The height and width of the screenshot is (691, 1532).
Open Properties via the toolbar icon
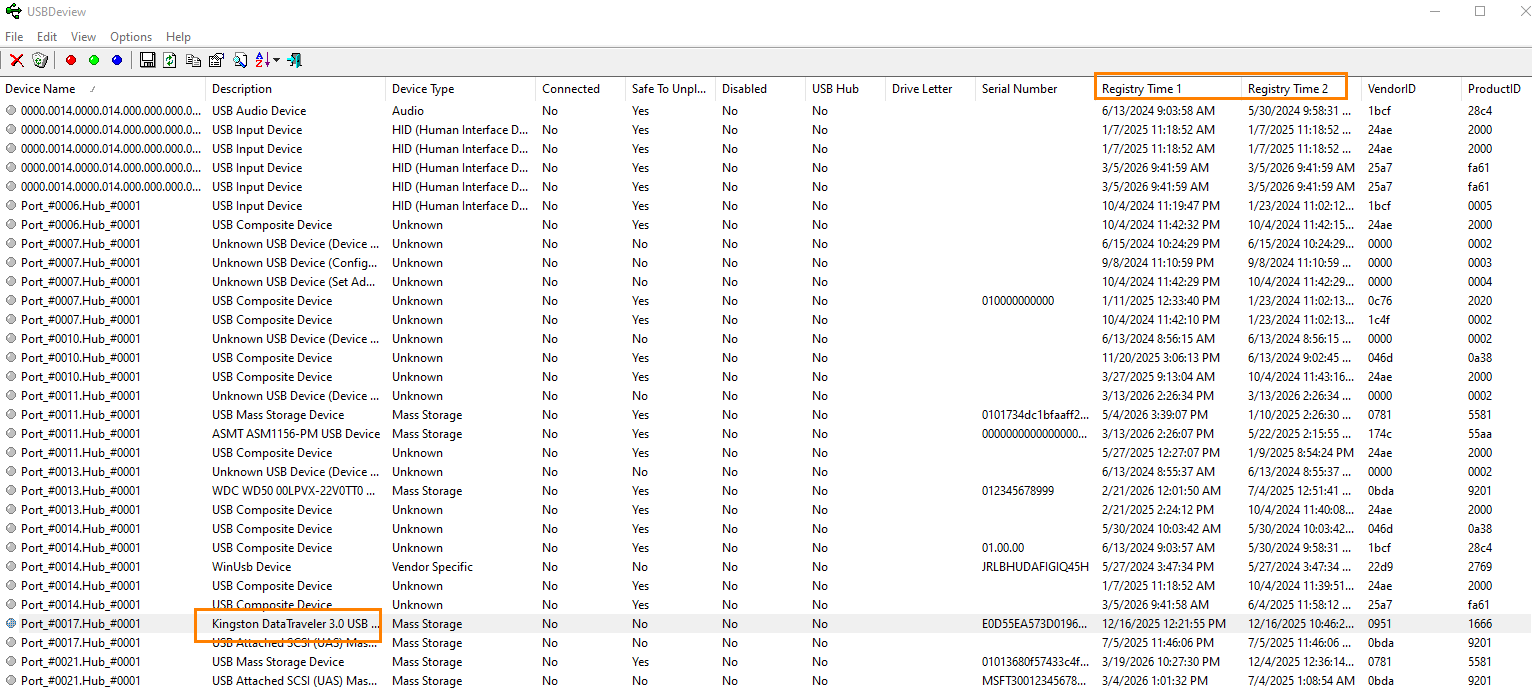[x=216, y=60]
